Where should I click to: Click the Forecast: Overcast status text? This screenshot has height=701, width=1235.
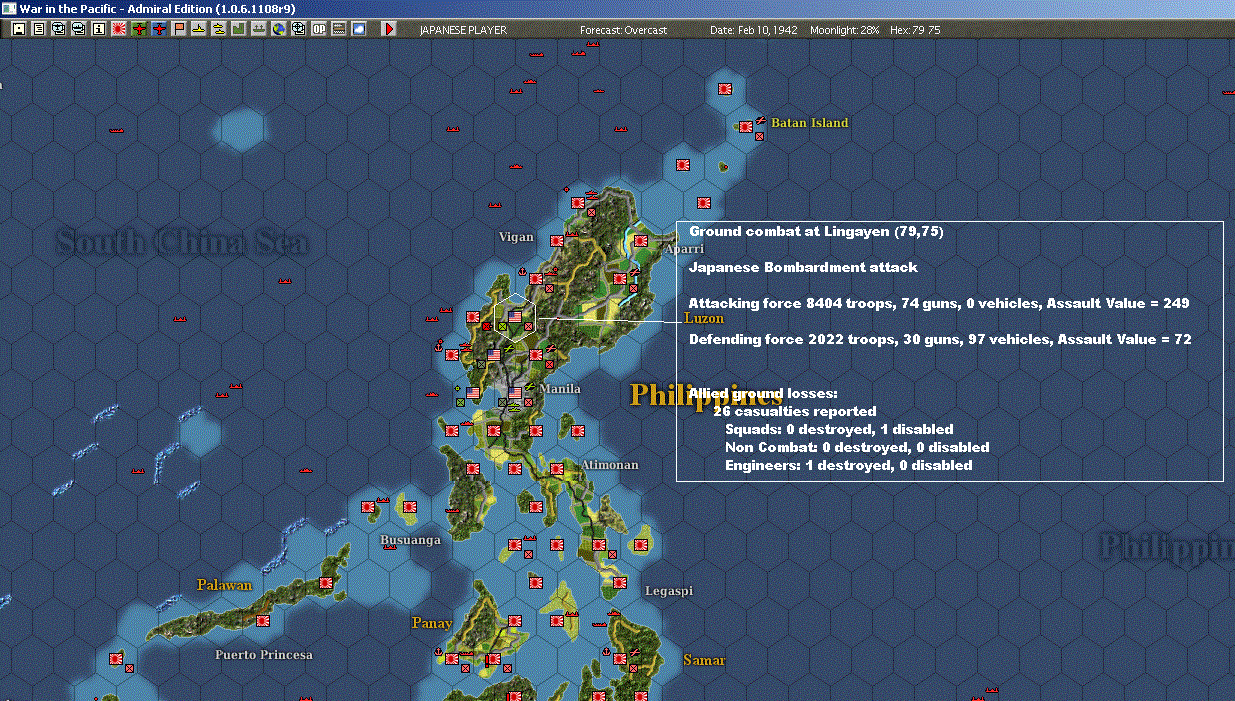point(623,30)
